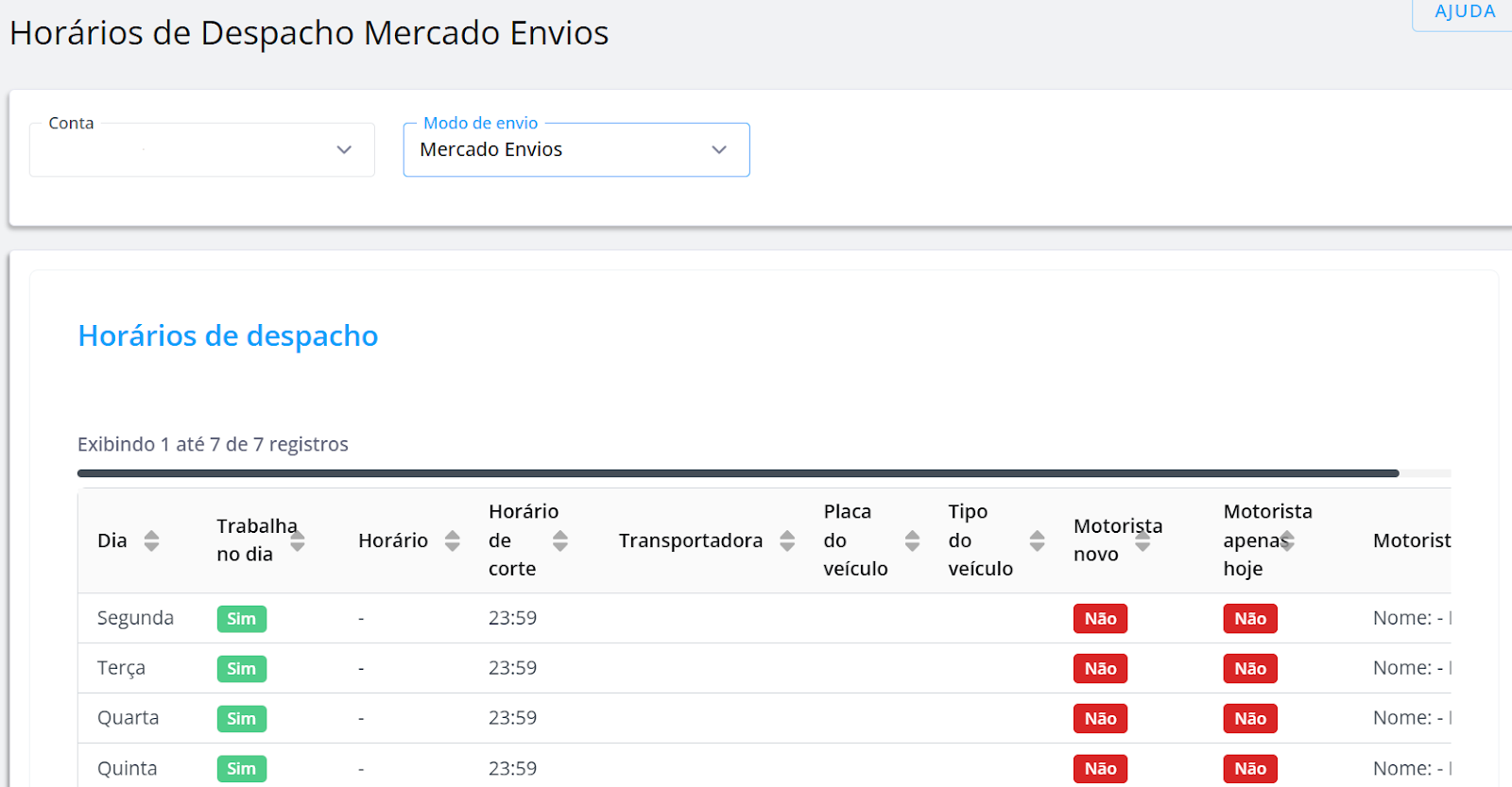1512x787 pixels.
Task: Sort by Motorista novo sort icon
Action: [1143, 540]
